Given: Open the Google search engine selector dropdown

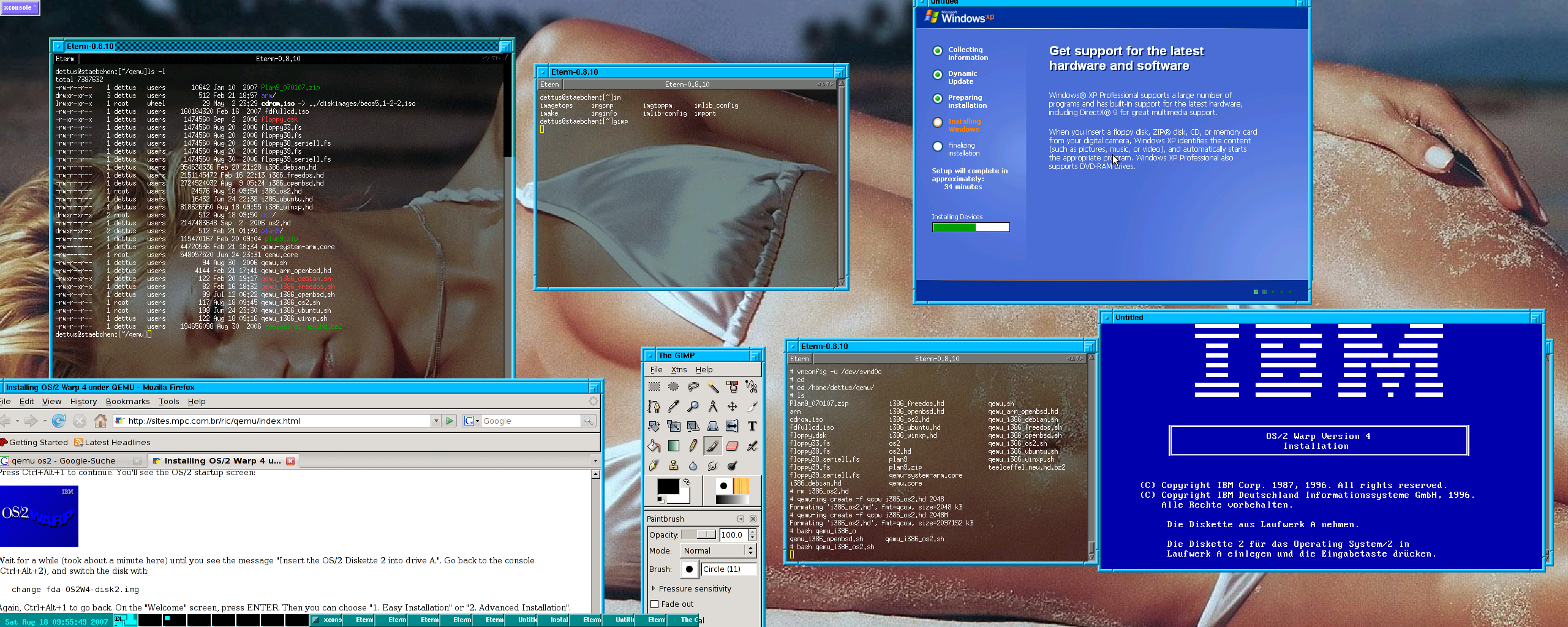Looking at the screenshot, I should [472, 421].
